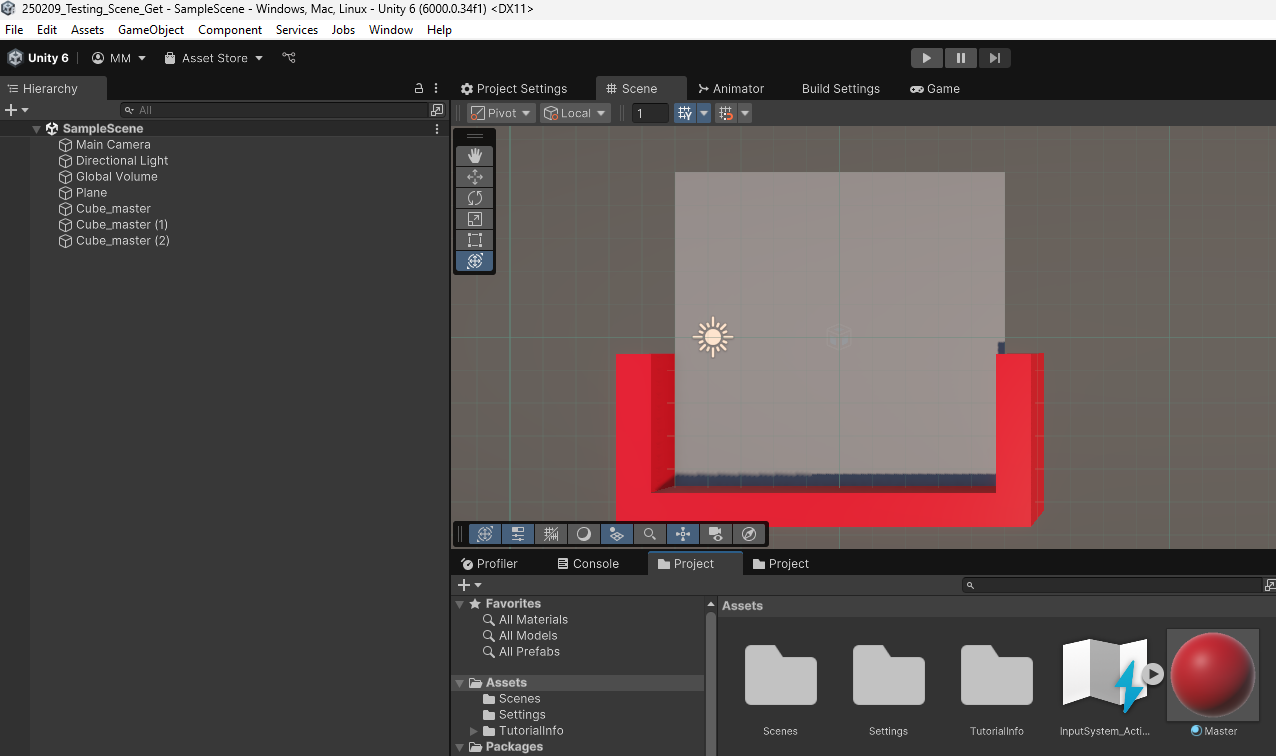Click the Step frame button
The width and height of the screenshot is (1276, 756).
click(994, 58)
